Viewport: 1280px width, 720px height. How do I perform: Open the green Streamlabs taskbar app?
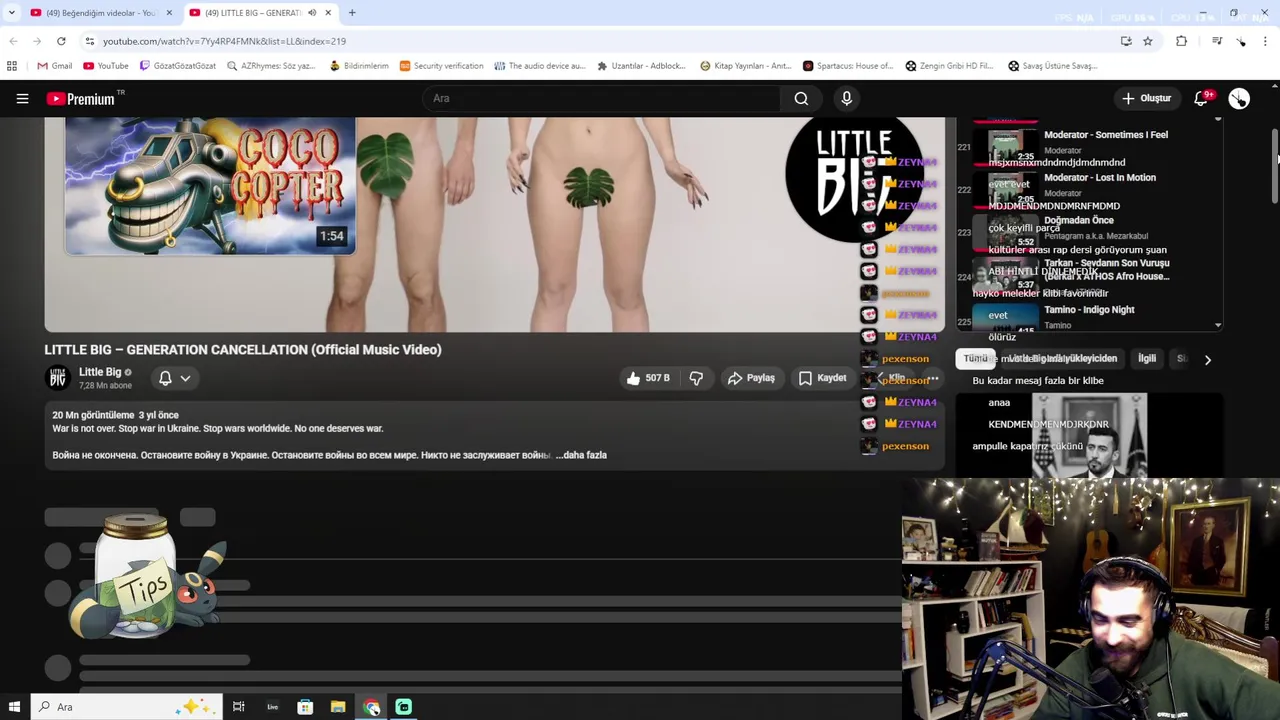click(x=404, y=707)
